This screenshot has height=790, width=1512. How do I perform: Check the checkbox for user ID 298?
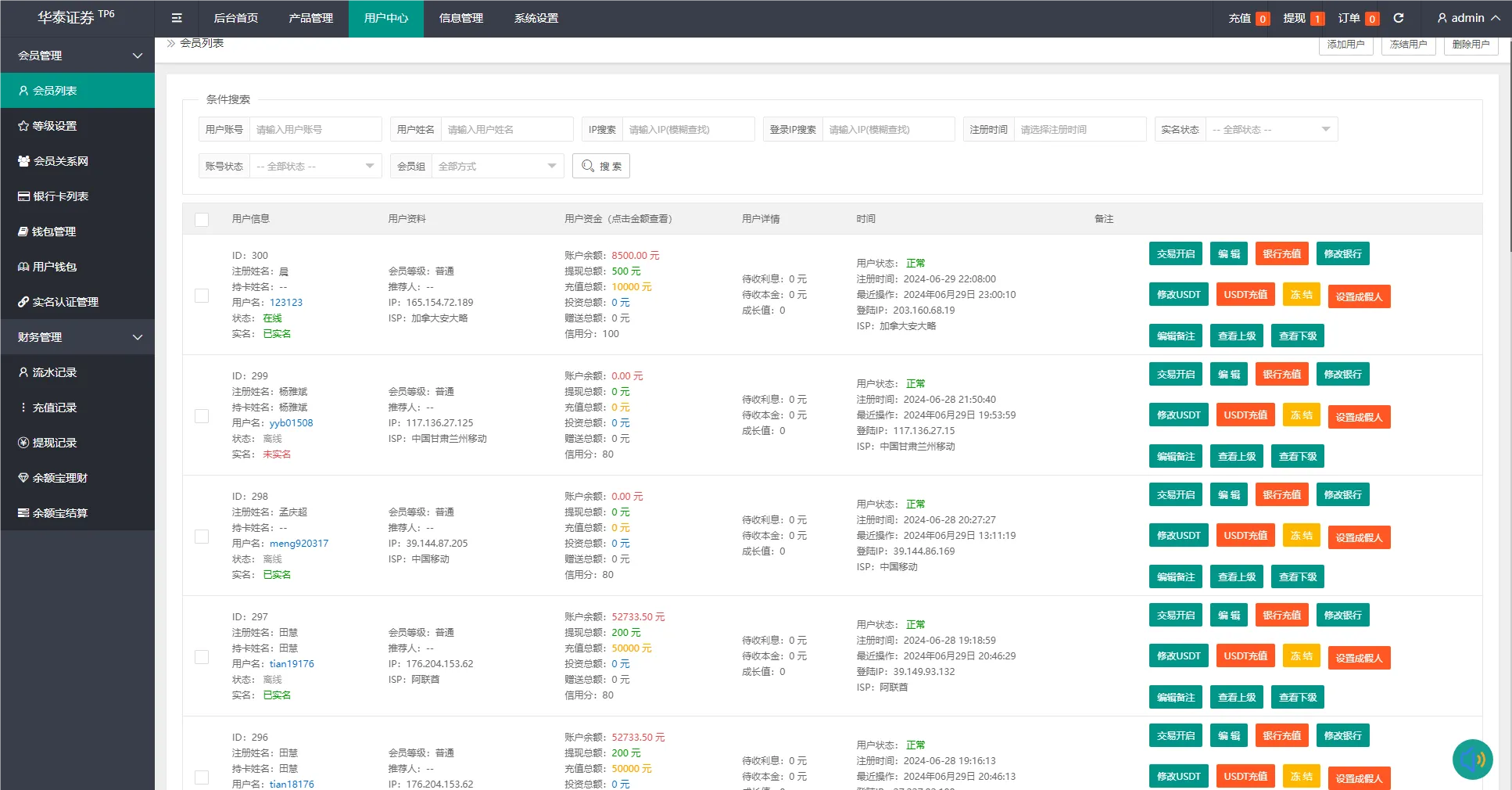click(x=202, y=537)
